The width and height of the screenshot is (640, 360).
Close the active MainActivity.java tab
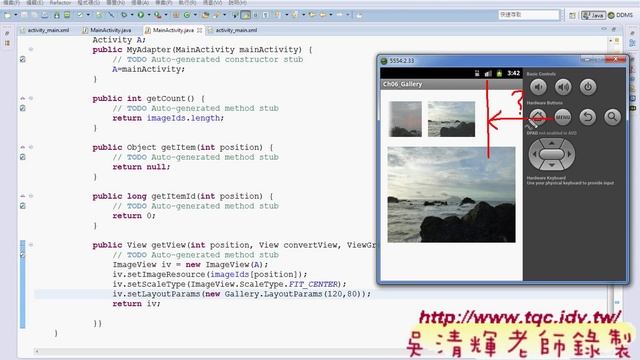click(199, 30)
